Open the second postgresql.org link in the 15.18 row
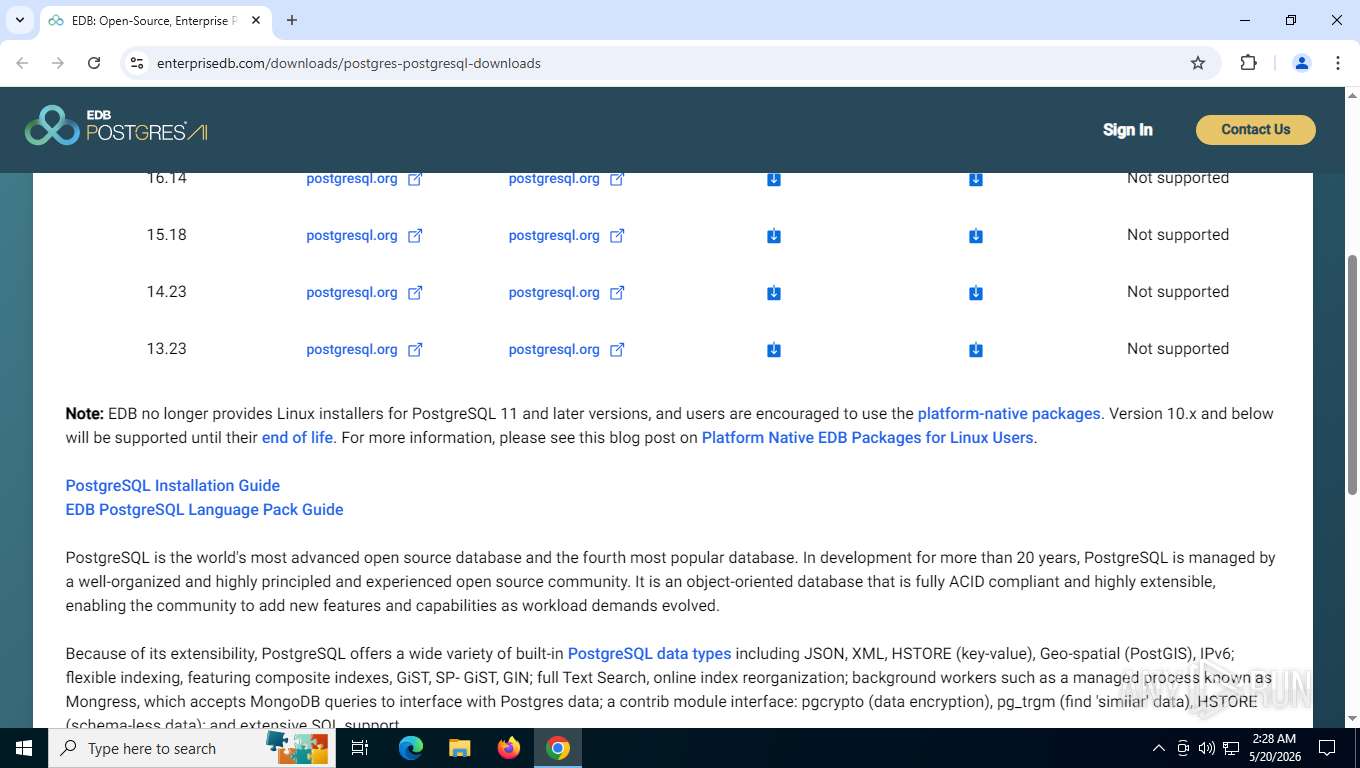The height and width of the screenshot is (768, 1360). (566, 236)
